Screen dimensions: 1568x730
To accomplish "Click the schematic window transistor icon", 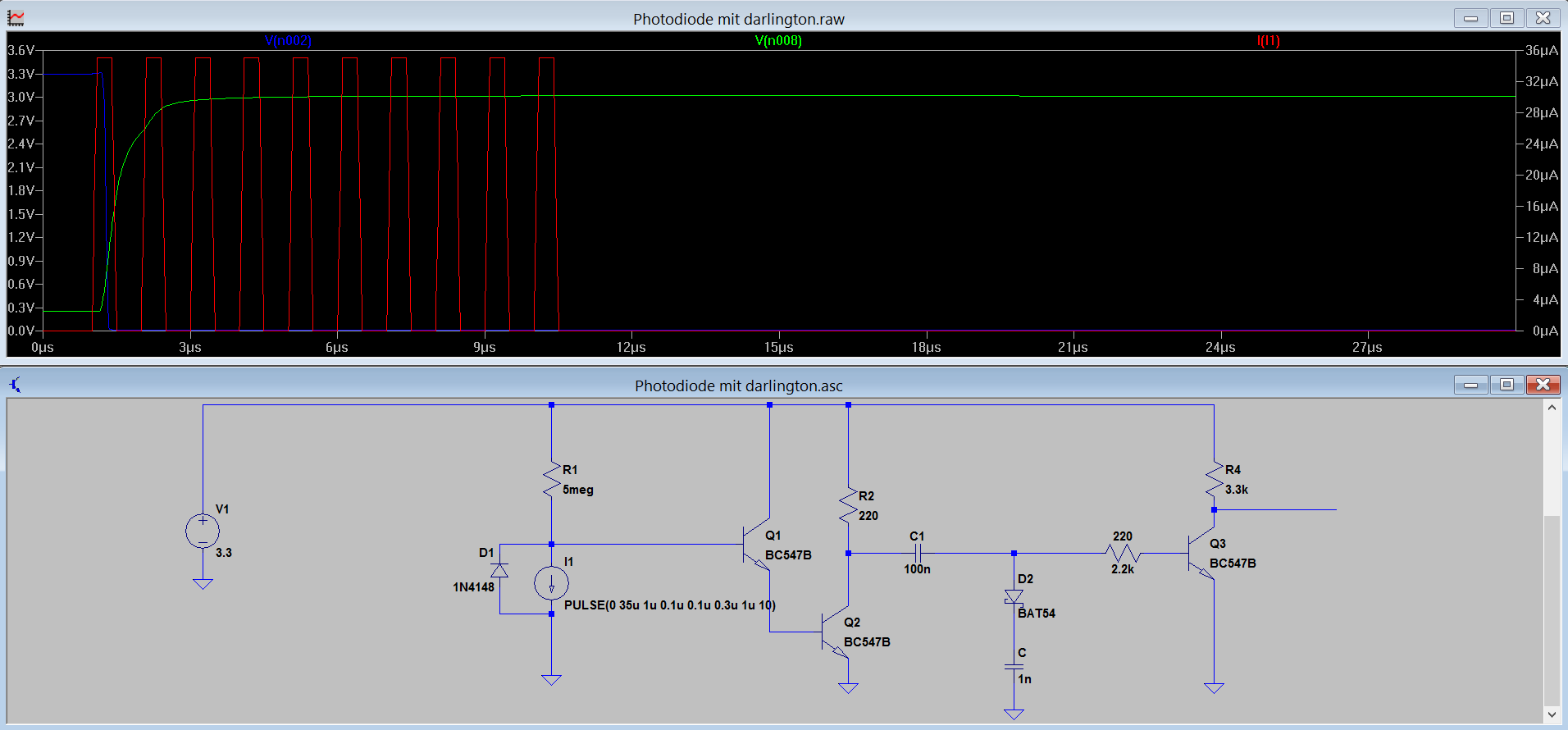I will pyautogui.click(x=16, y=385).
